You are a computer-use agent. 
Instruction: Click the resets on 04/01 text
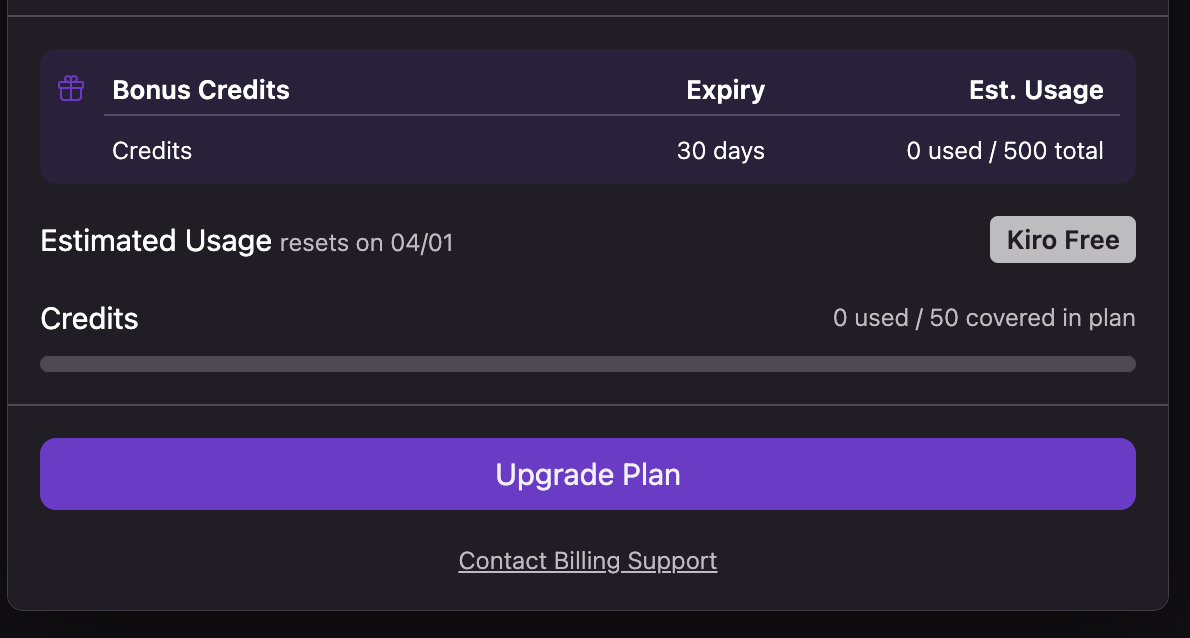coord(366,243)
